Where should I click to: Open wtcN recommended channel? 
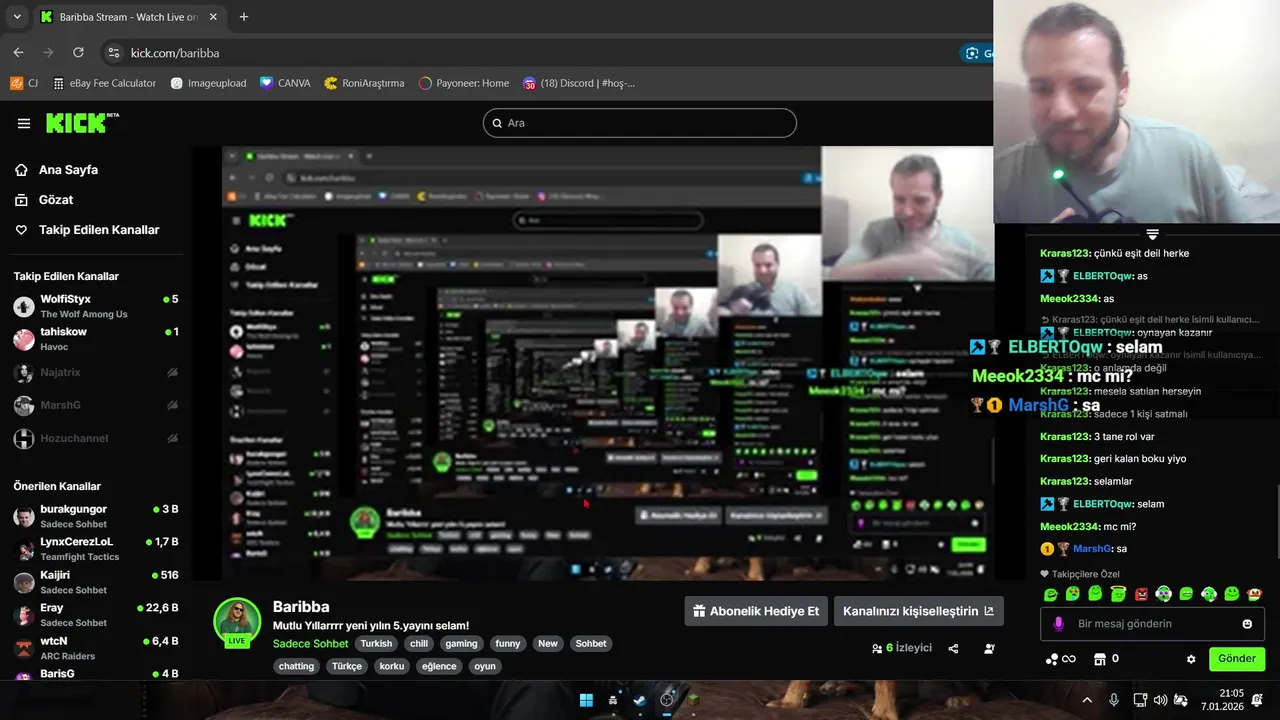tap(96, 647)
